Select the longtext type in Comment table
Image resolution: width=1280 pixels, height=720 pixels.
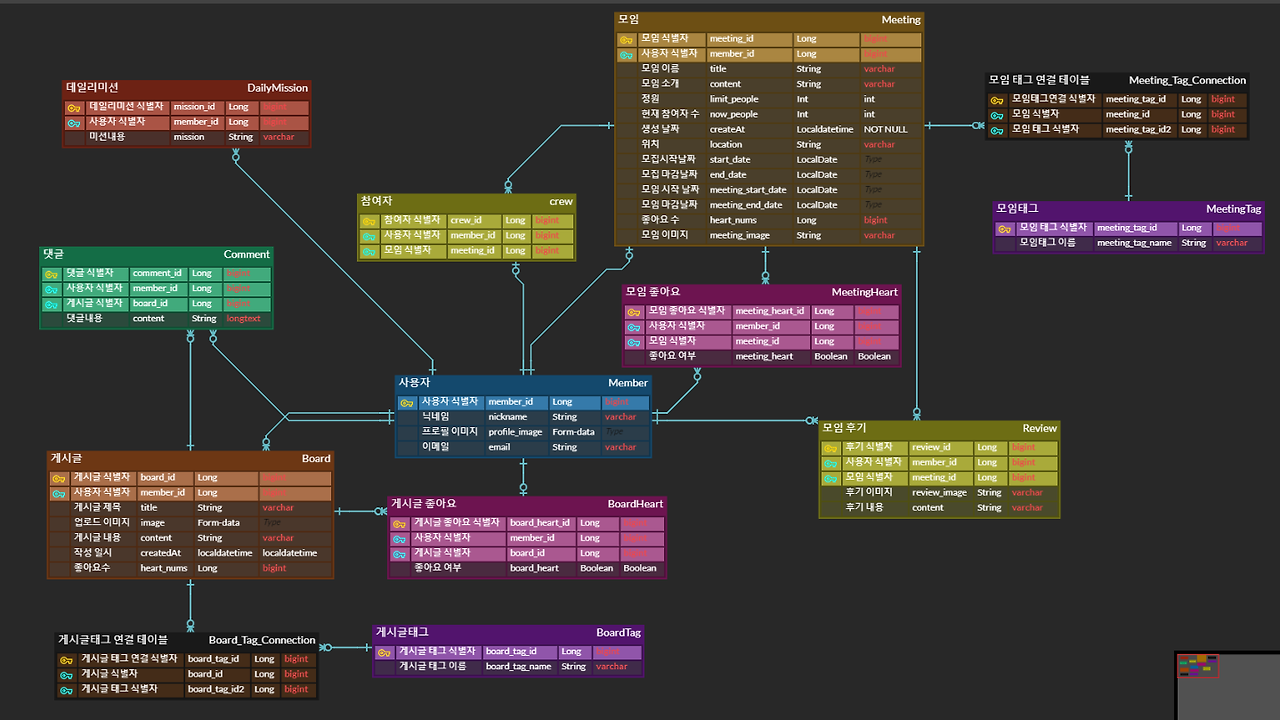click(x=243, y=319)
